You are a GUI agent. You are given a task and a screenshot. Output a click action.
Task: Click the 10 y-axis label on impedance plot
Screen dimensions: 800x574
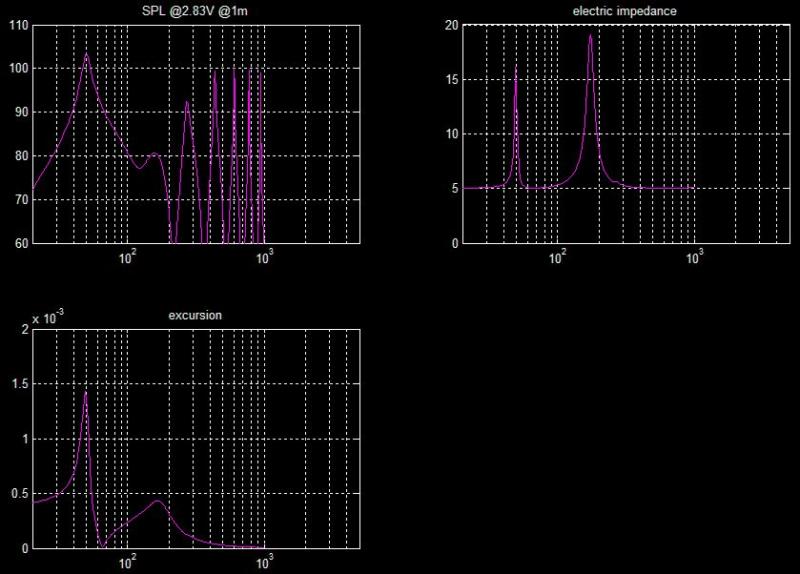452,134
